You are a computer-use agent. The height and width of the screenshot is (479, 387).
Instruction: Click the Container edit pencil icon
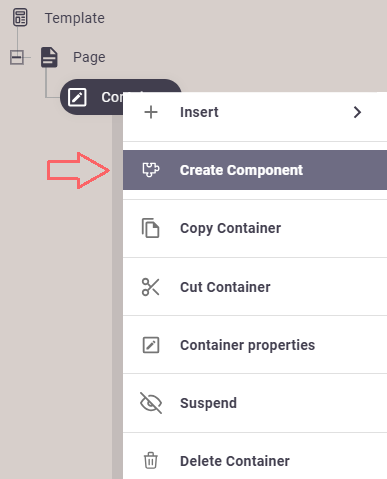(77, 97)
